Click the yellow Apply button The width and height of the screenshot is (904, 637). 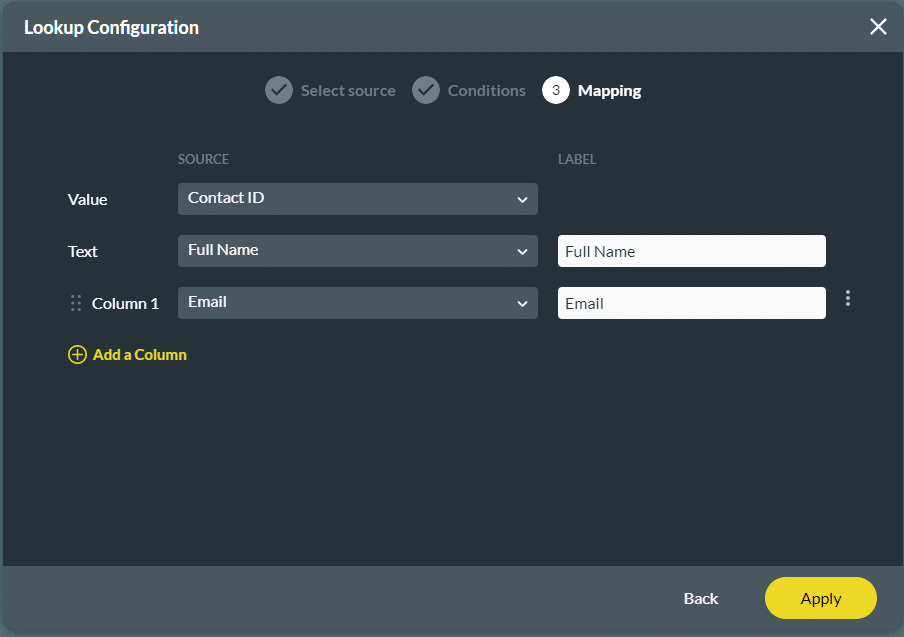(820, 598)
